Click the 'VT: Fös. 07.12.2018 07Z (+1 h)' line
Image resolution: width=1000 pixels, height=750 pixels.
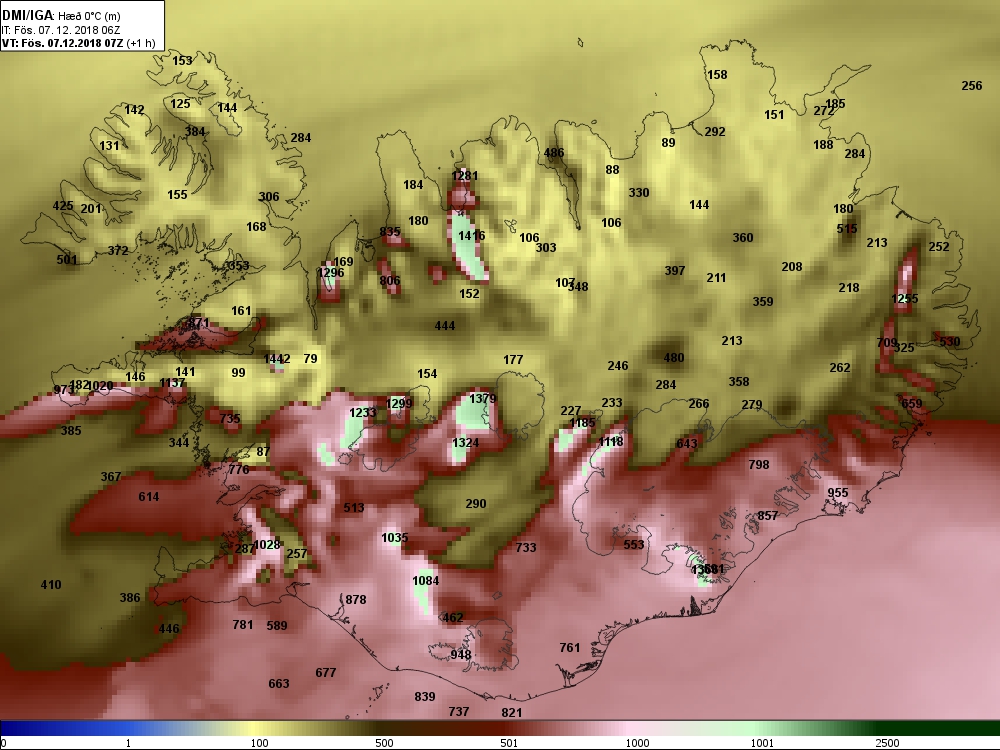tap(78, 43)
